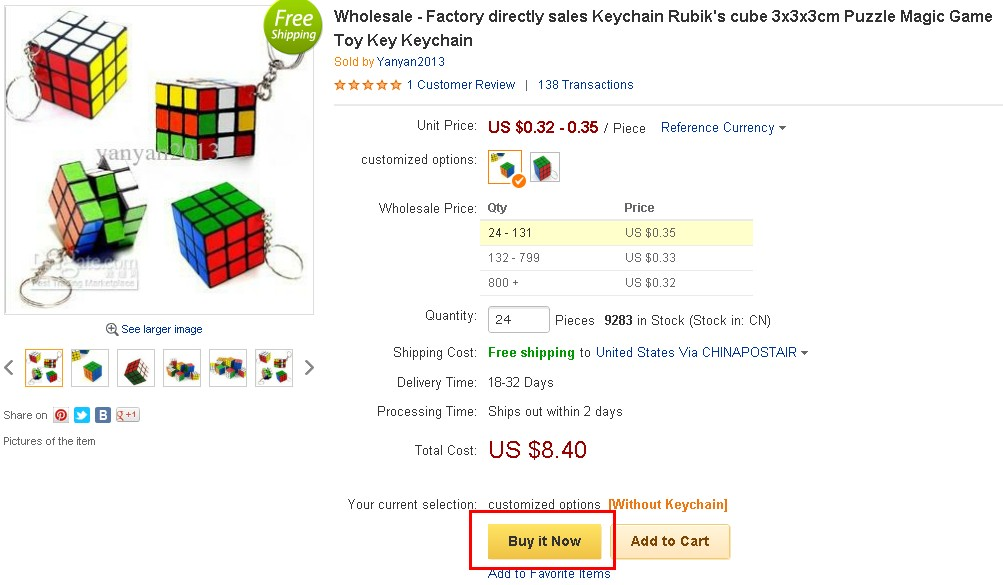Select the second thumbnail with single cube
The width and height of the screenshot is (1003, 585).
pos(90,368)
